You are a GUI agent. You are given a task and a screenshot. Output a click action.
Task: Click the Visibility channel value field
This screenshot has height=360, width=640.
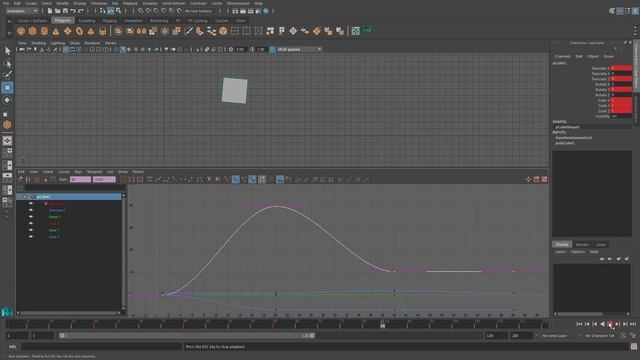click(x=621, y=116)
